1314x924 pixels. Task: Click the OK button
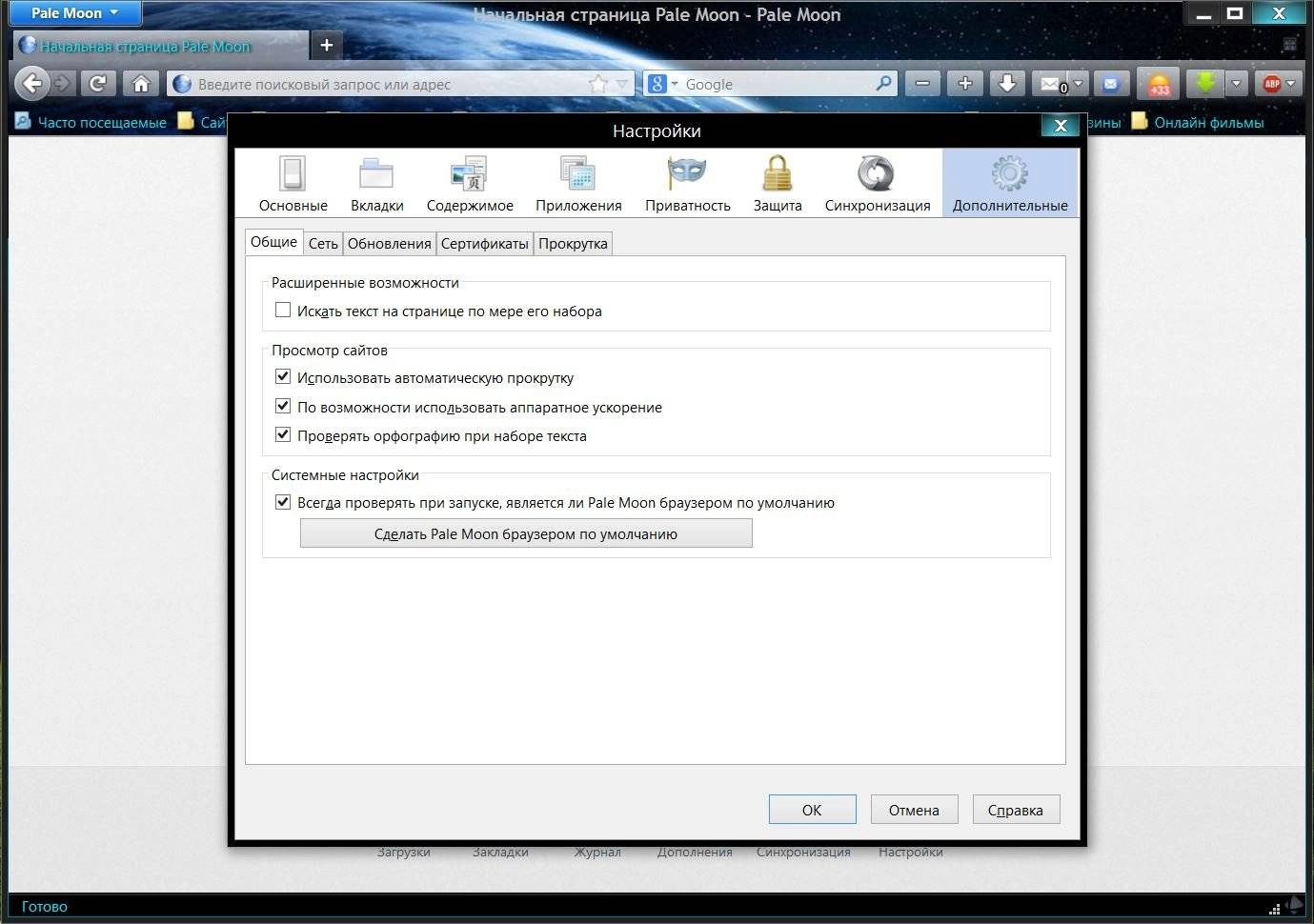(812, 810)
